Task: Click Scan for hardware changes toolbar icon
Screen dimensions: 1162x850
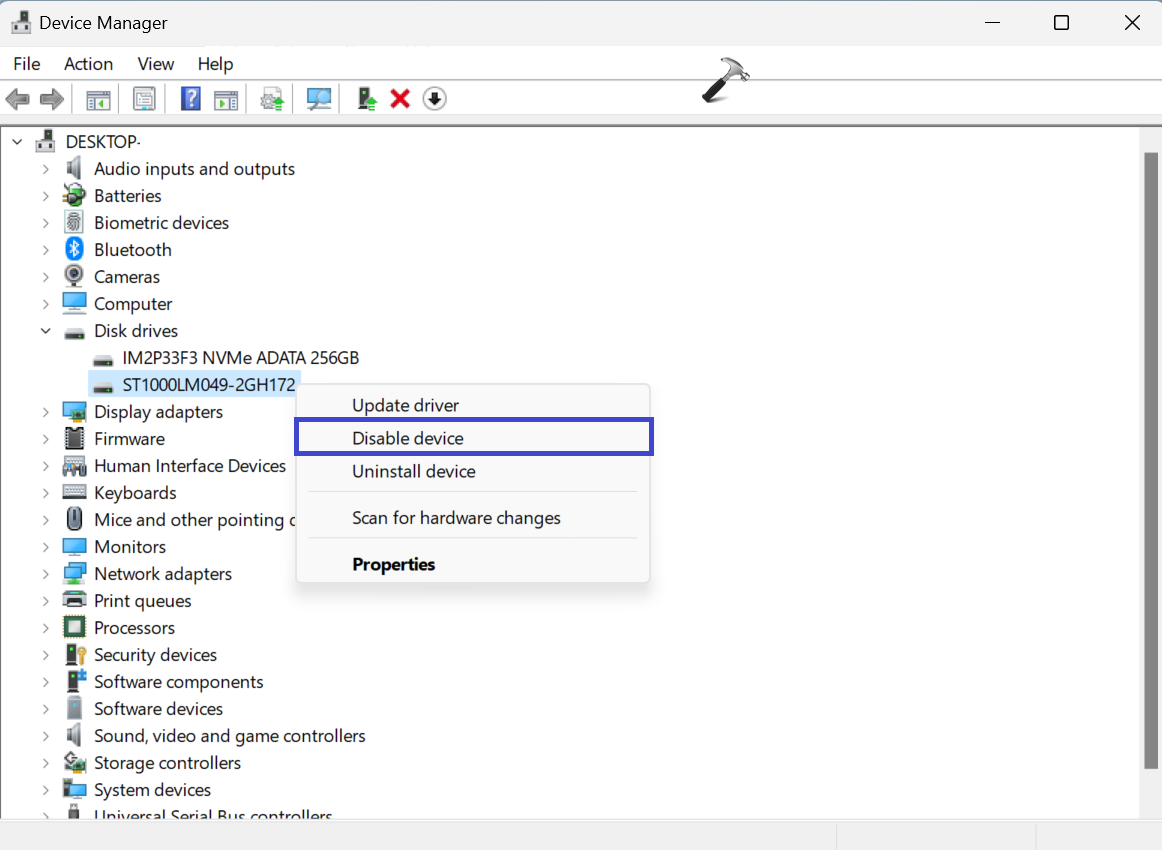Action: 319,99
